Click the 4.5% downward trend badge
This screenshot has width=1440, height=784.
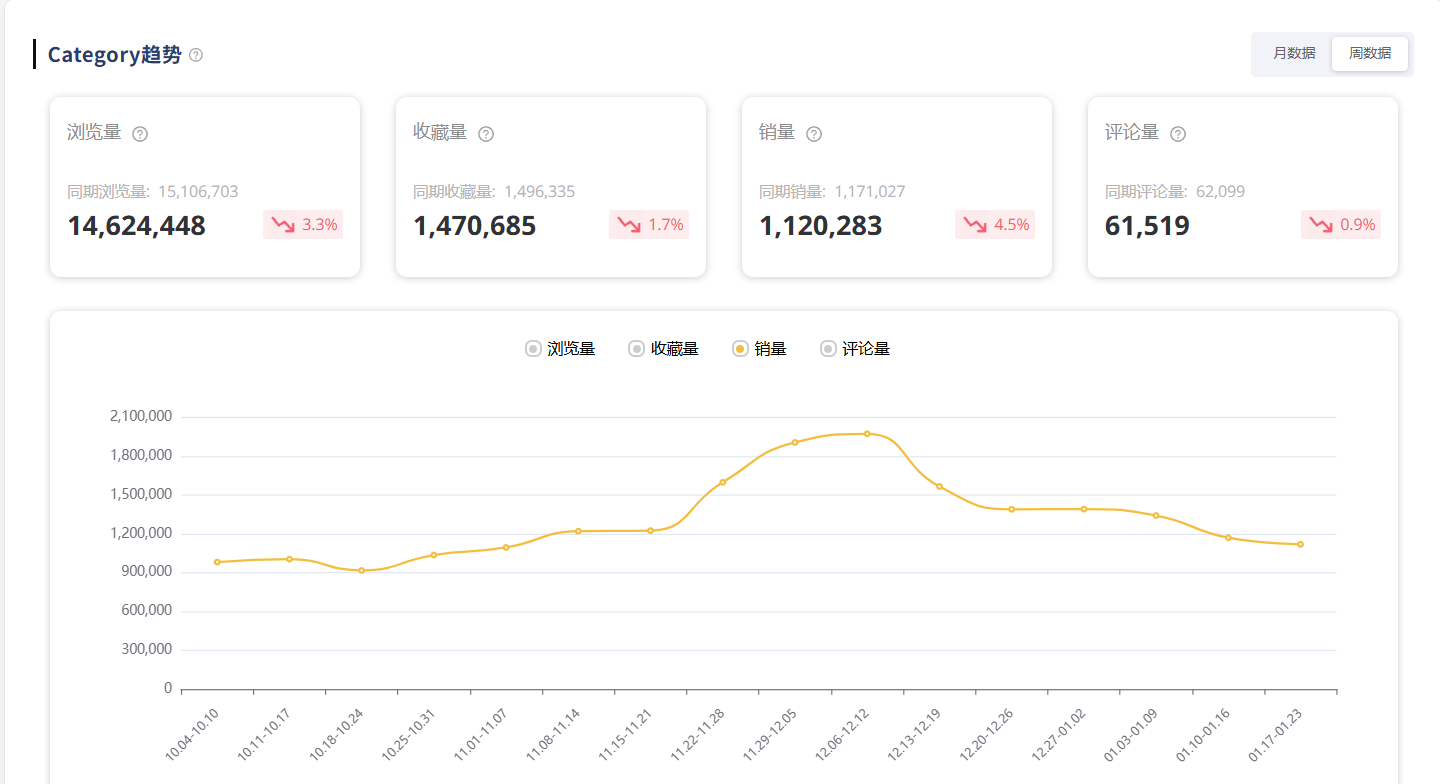click(x=995, y=225)
